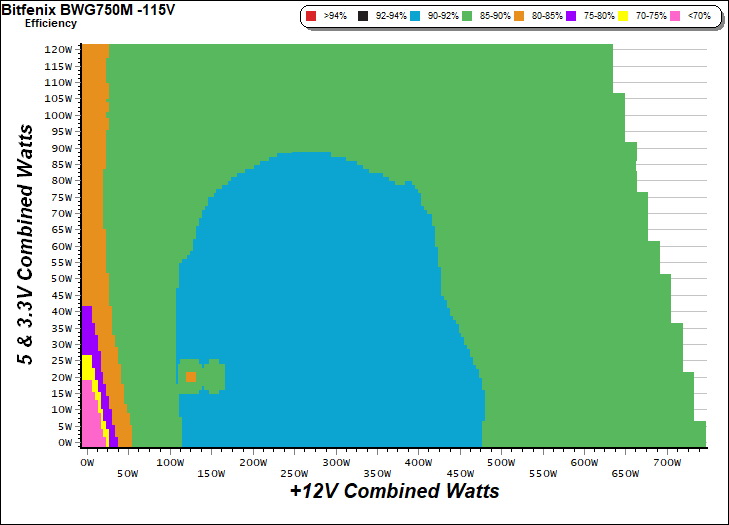729x525 pixels.
Task: Click the 300W tick label on x-axis
Action: 336,463
